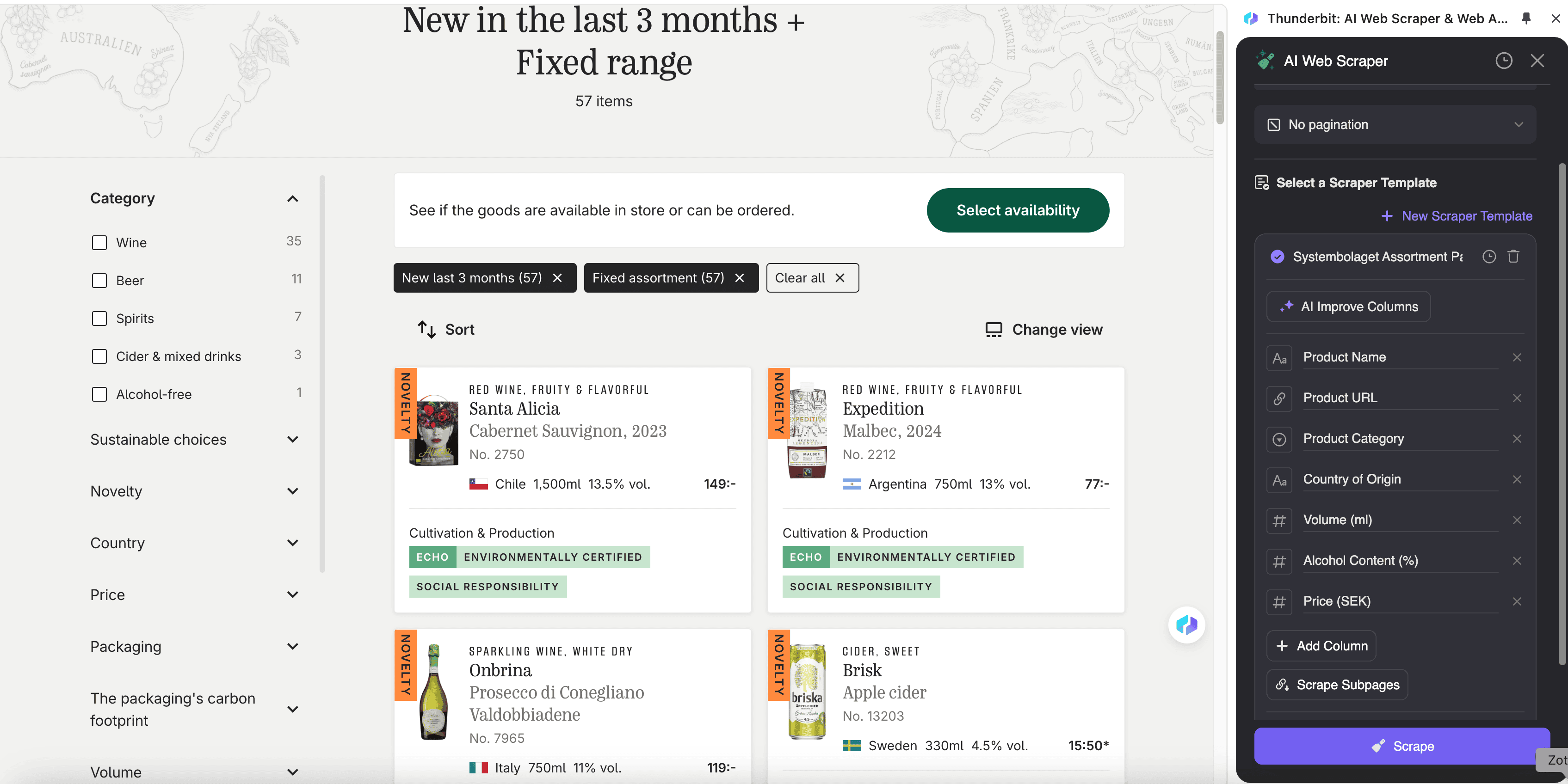
Task: Click the floating Thunderbit logo button
Action: coord(1186,625)
